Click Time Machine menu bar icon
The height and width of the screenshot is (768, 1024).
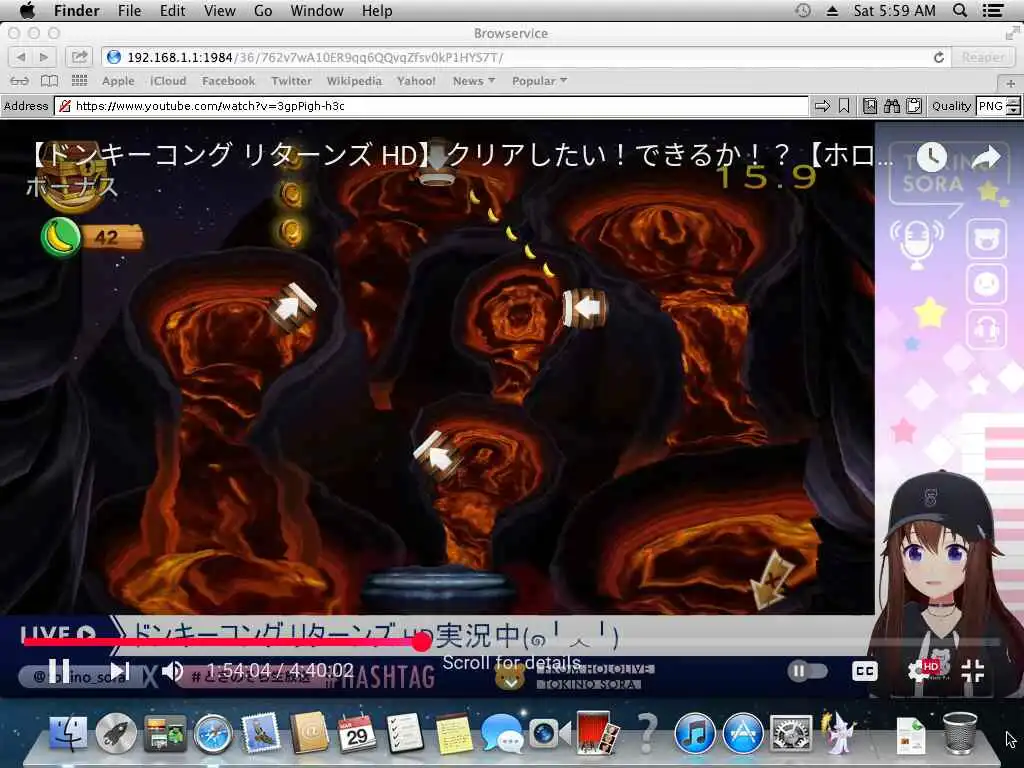point(803,10)
